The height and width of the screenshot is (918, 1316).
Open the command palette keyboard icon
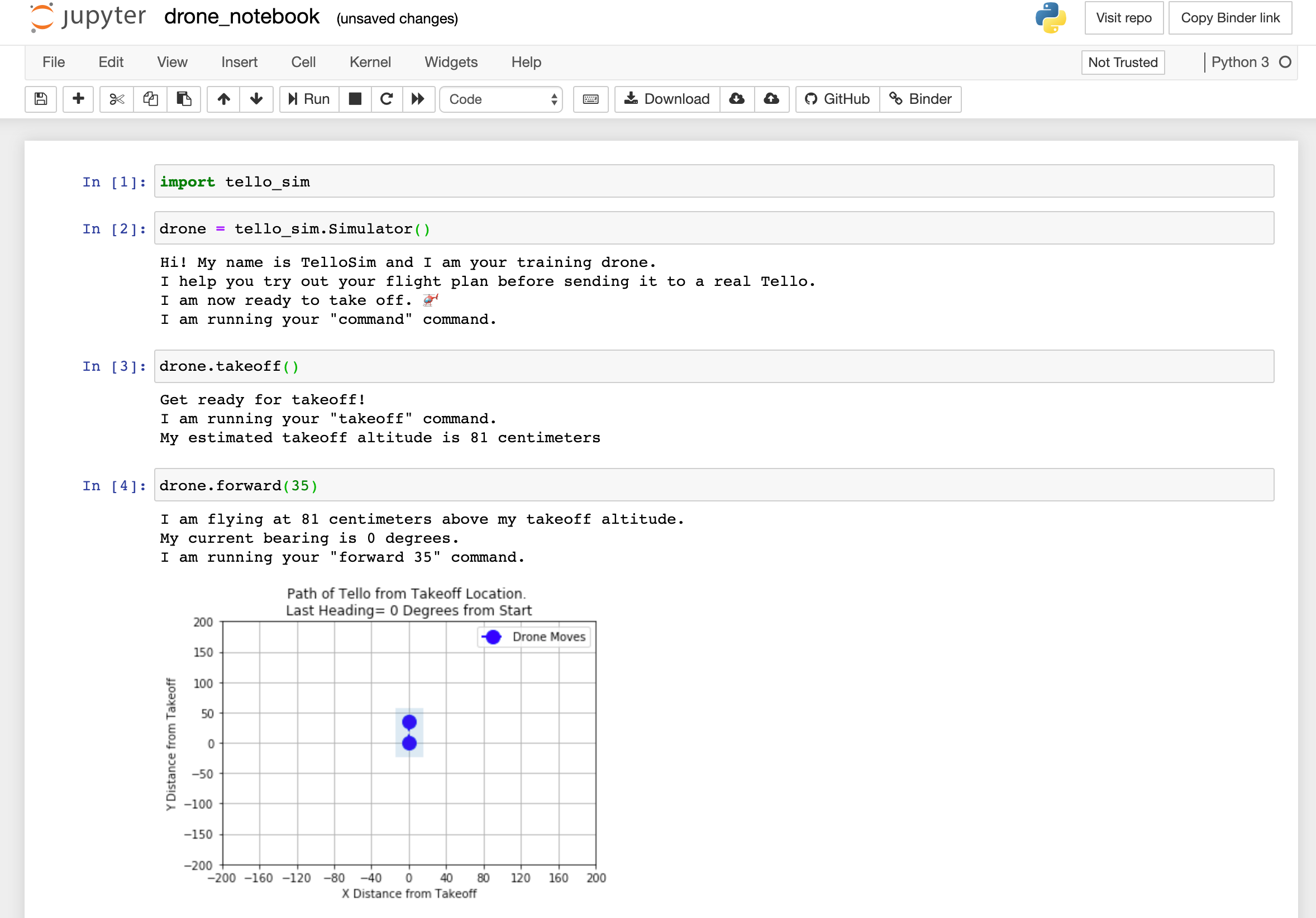(590, 99)
